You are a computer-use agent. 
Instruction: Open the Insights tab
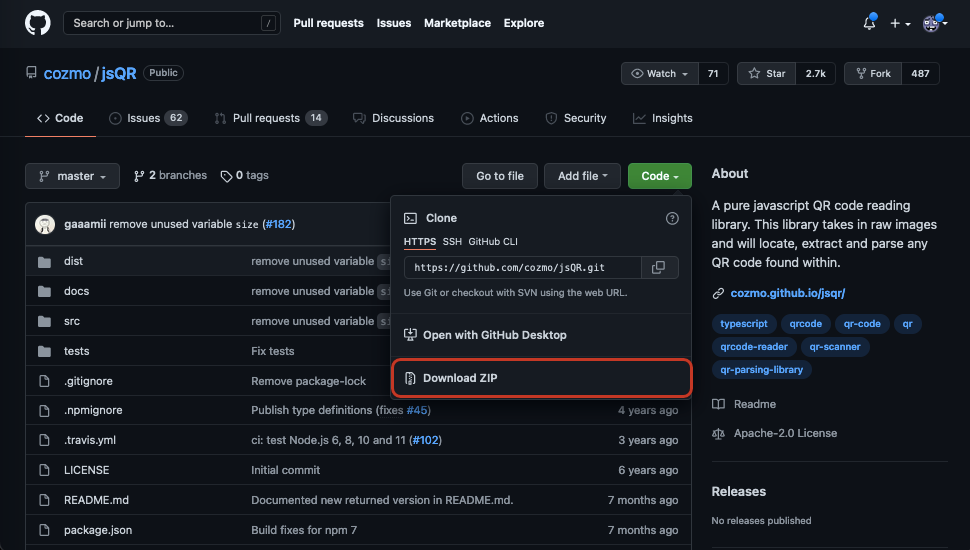pos(663,118)
